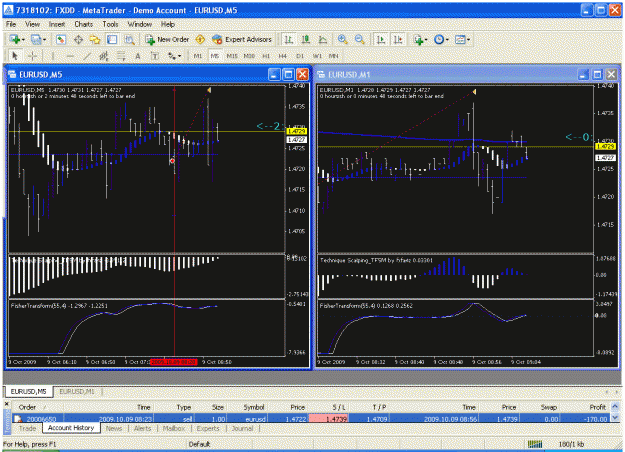Toggle the Market Watch window icon
The width and height of the screenshot is (625, 452).
click(x=61, y=39)
